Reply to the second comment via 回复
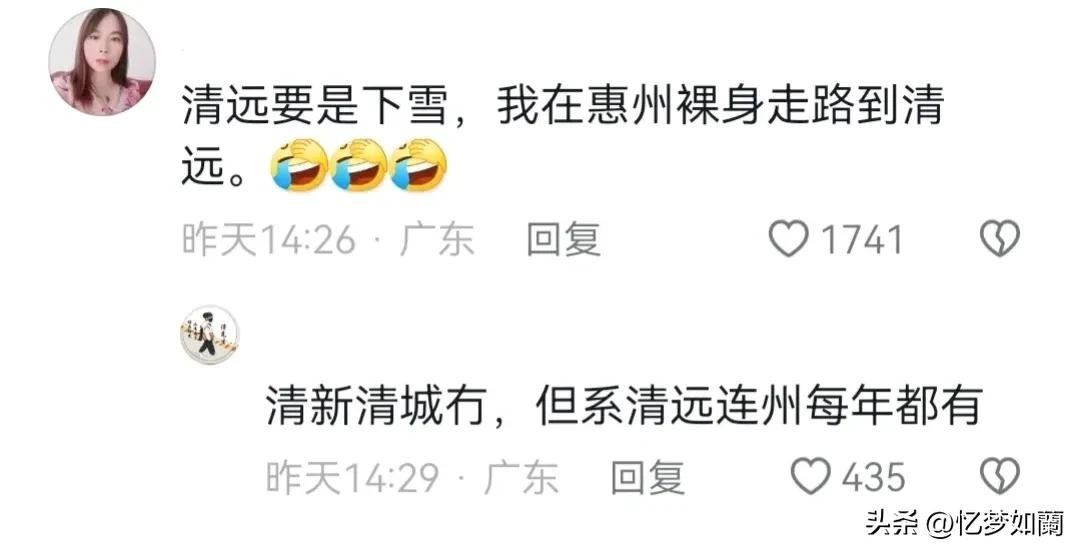 pos(647,477)
